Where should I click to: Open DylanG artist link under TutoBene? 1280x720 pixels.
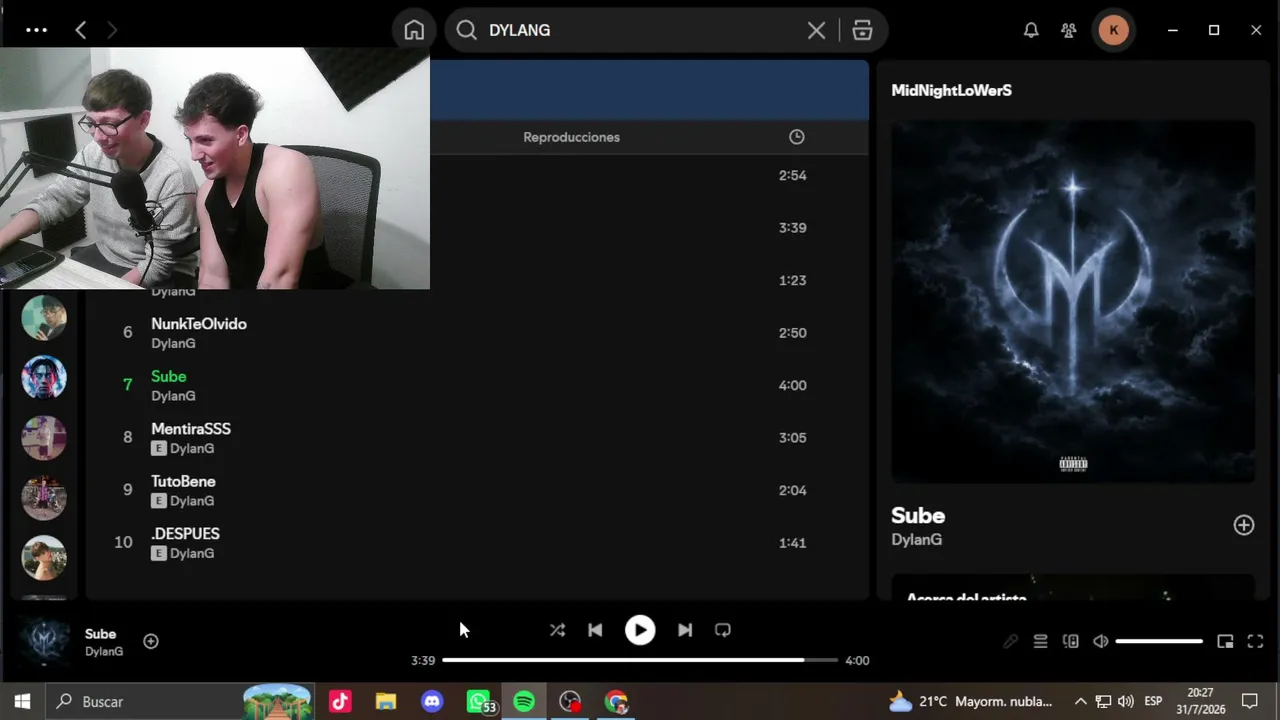(x=192, y=501)
